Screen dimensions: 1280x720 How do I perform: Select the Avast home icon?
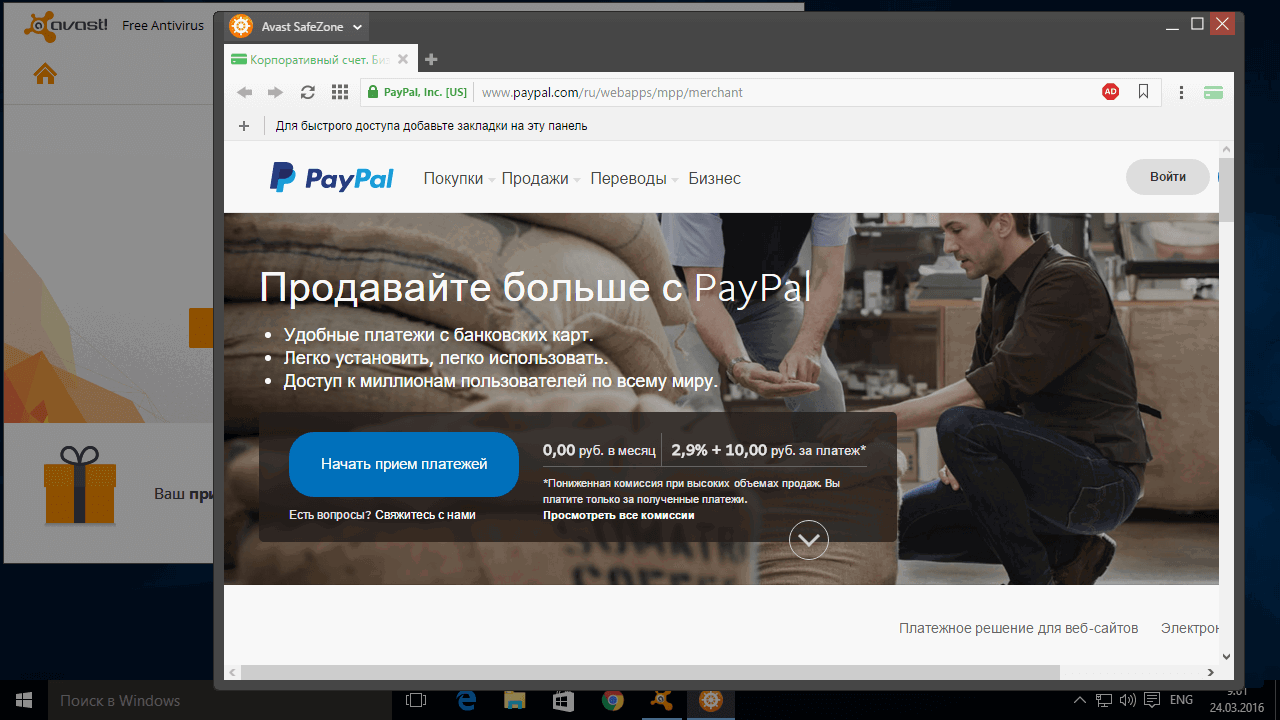pyautogui.click(x=44, y=74)
